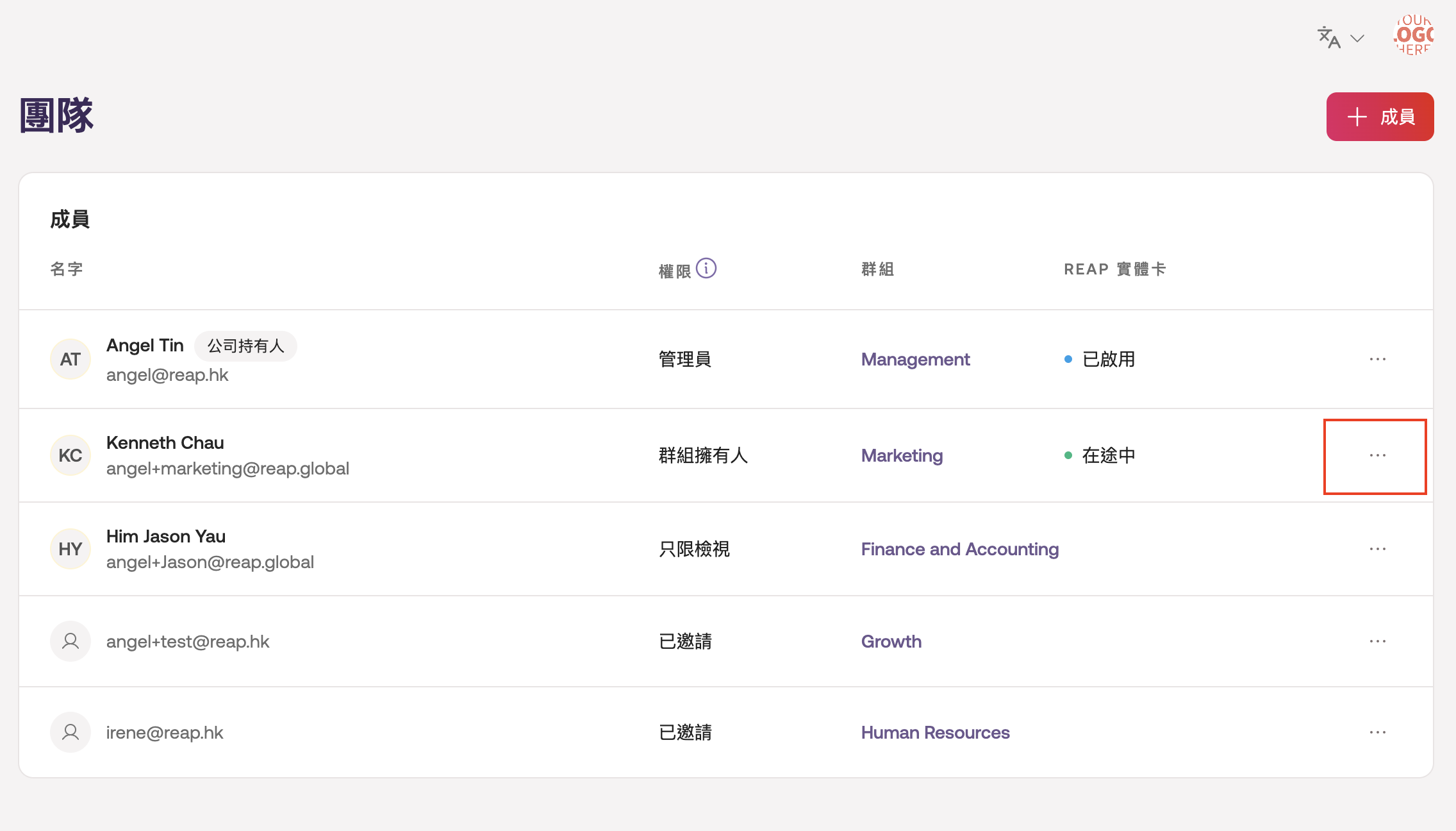The image size is (1456, 831).
Task: Click the placeholder avatar for irene@reap.hk
Action: [70, 732]
